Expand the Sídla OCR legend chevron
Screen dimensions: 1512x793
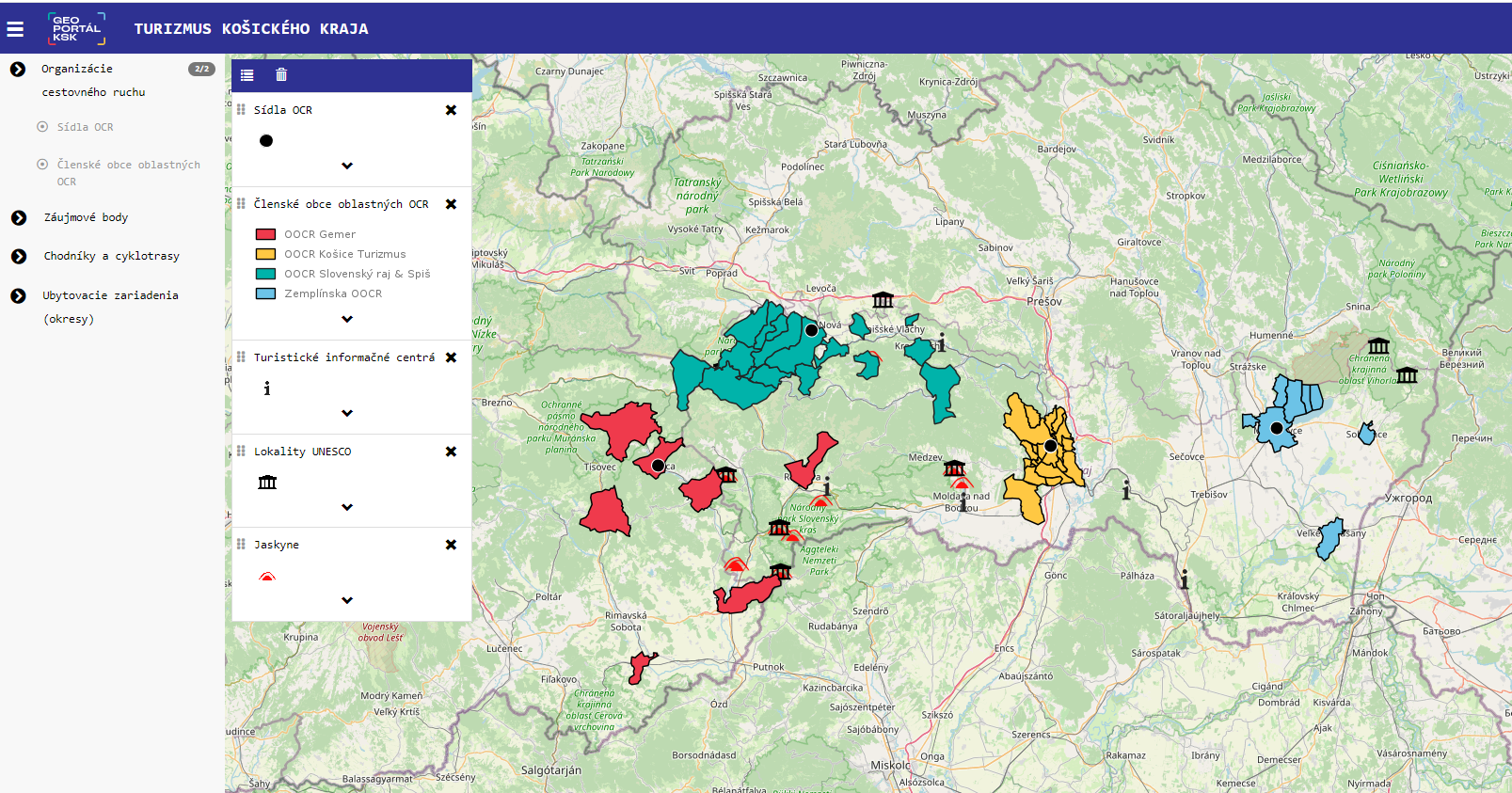point(347,166)
